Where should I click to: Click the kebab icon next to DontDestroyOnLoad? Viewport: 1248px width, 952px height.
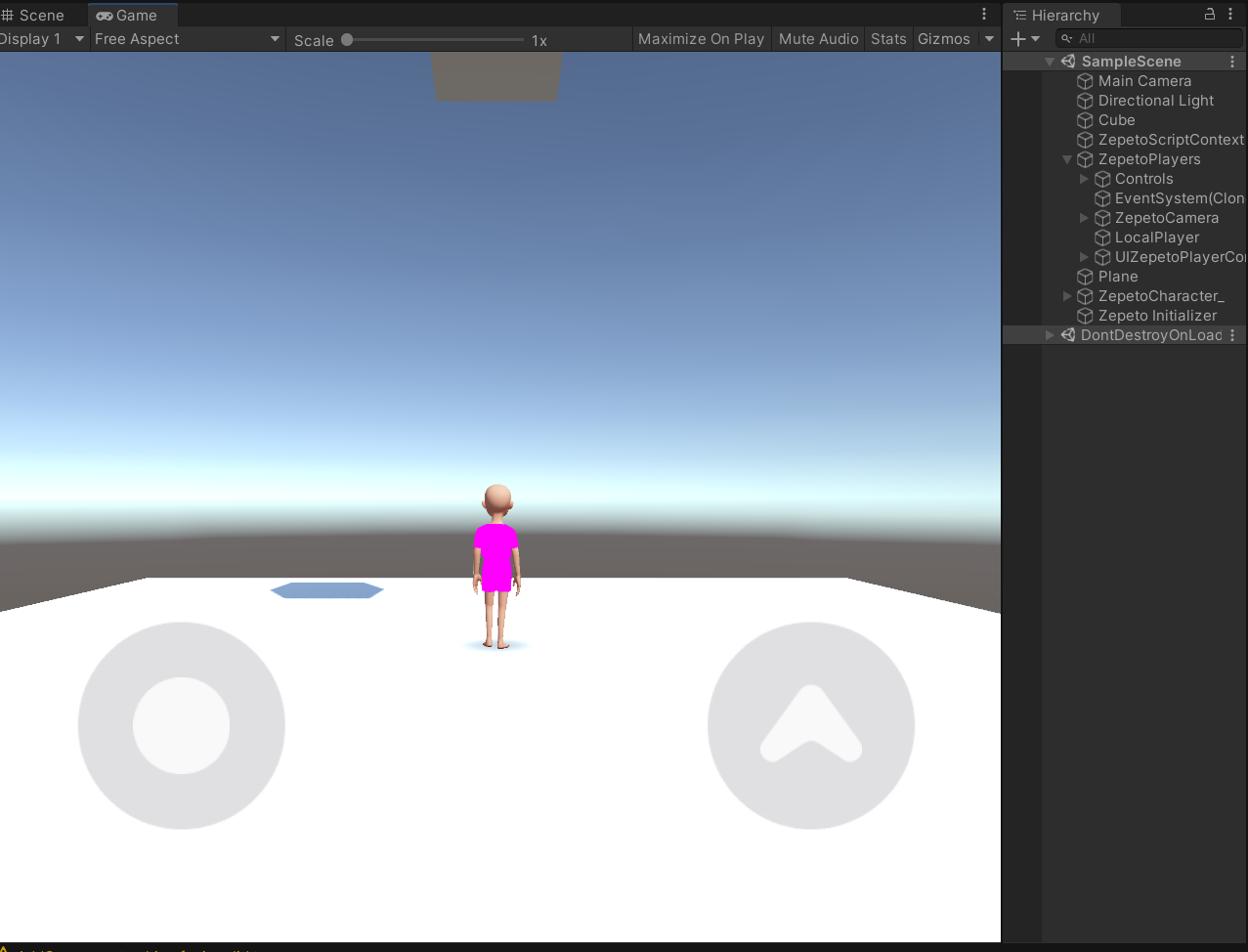tap(1233, 335)
